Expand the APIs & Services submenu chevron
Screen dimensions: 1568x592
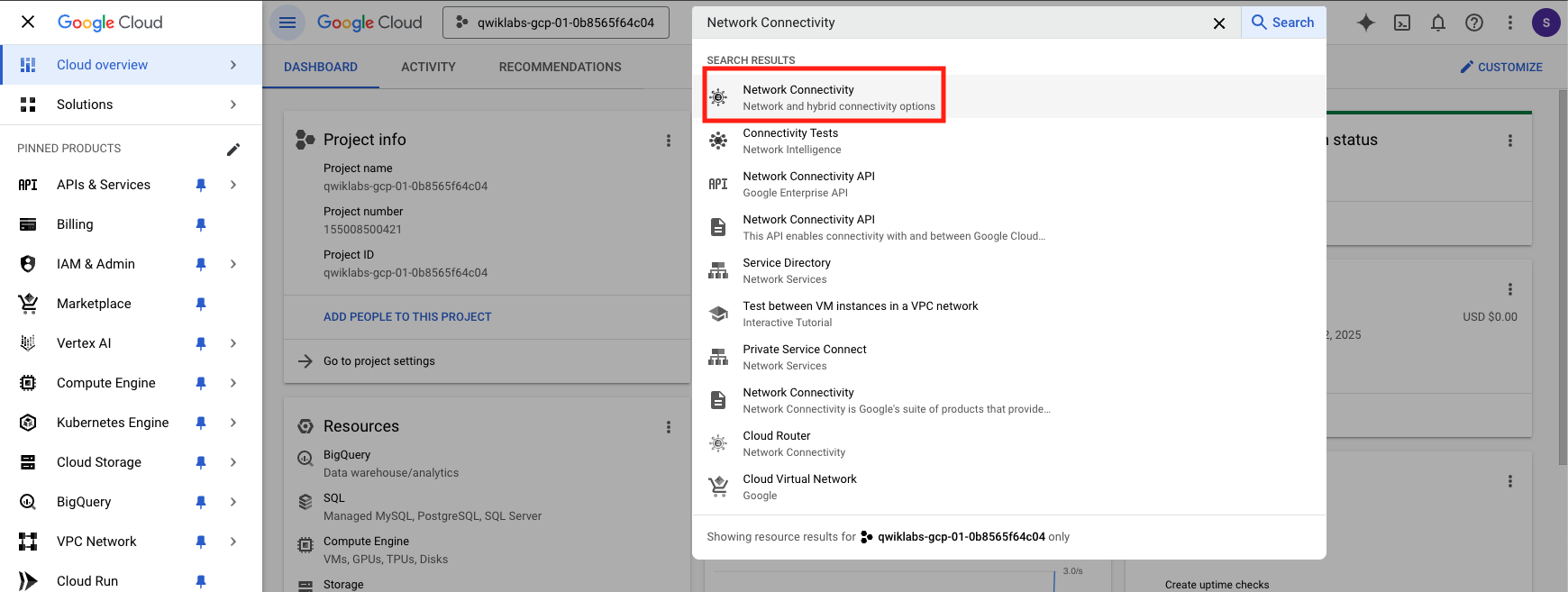(233, 185)
